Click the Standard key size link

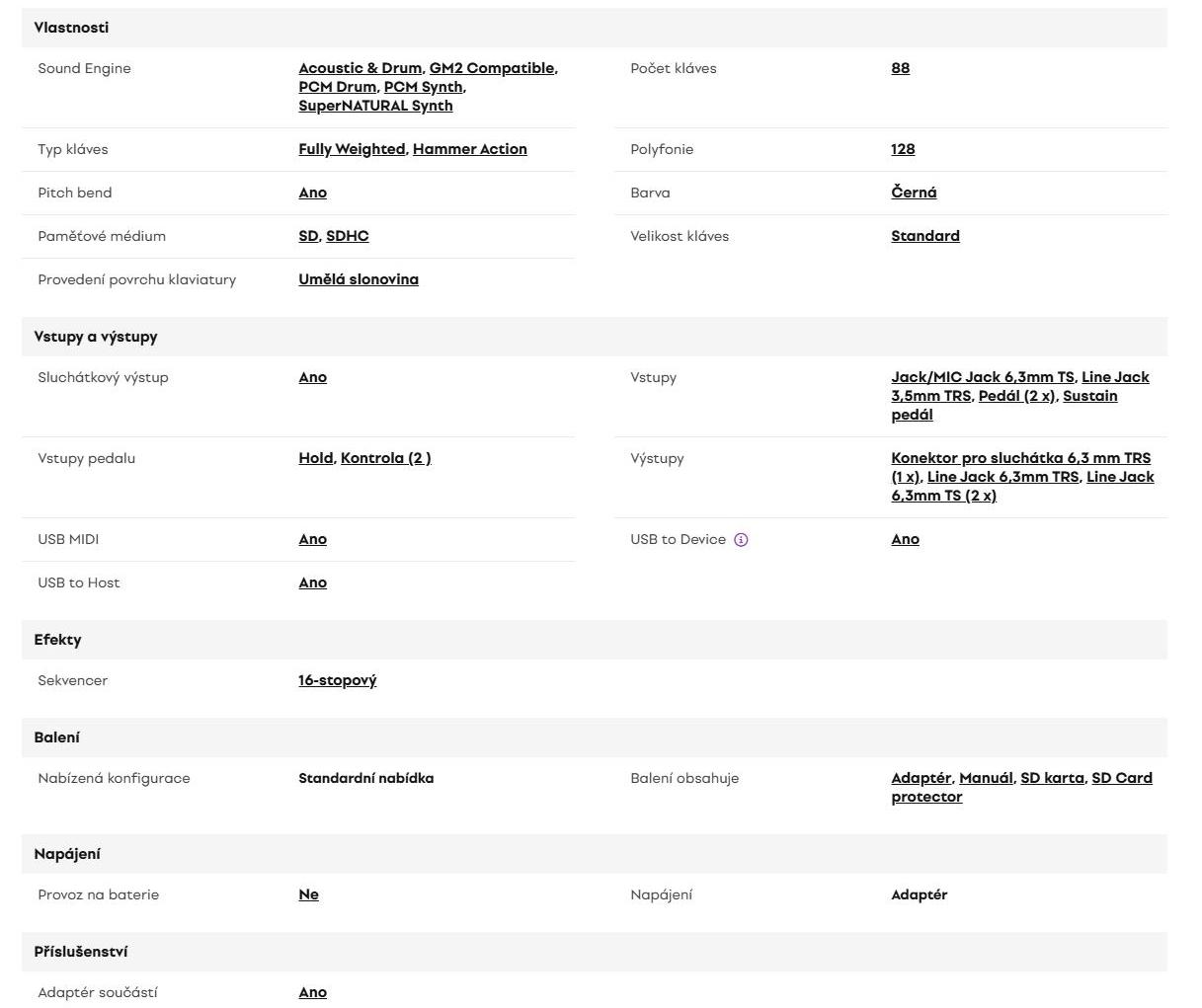coord(924,236)
